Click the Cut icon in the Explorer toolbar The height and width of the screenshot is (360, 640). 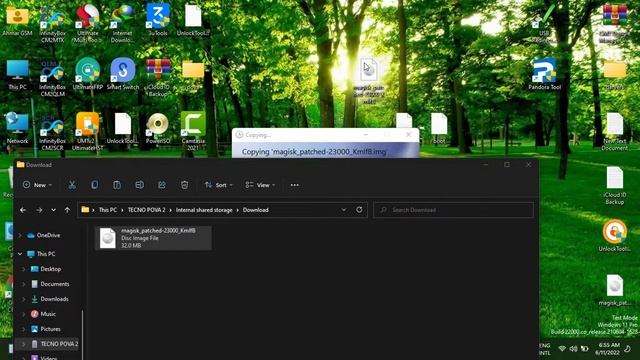pos(72,185)
